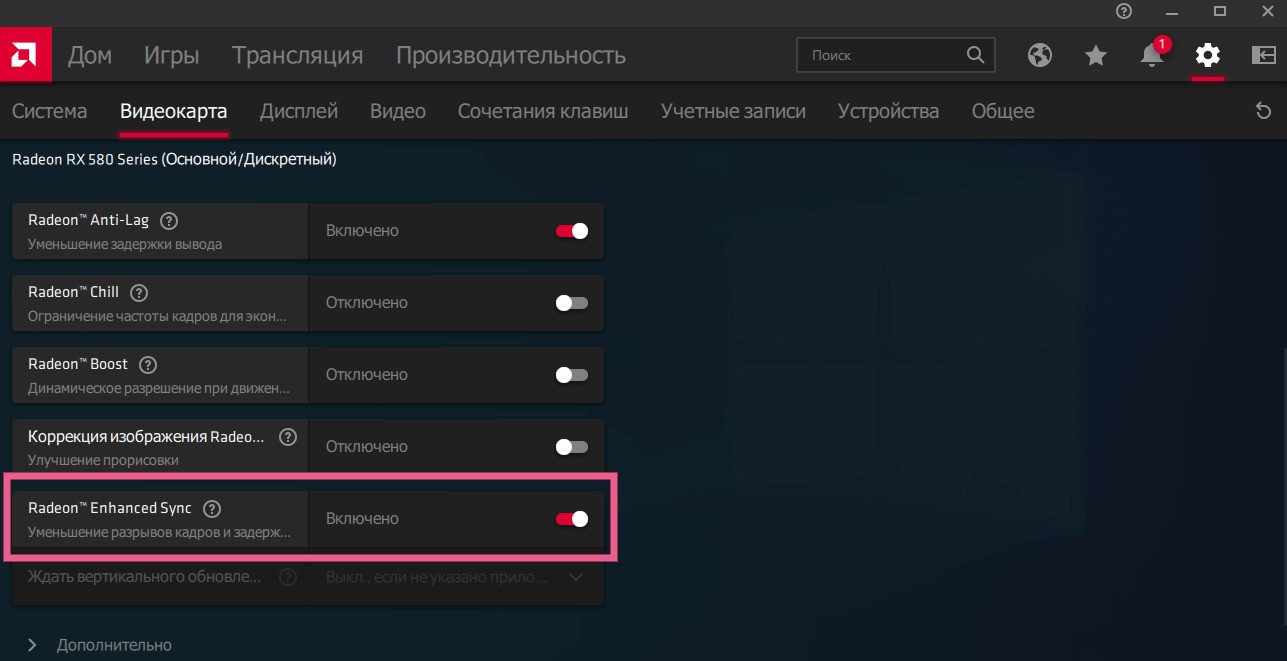Enable the Radeon Boost toggle
The width and height of the screenshot is (1287, 661).
coord(572,375)
